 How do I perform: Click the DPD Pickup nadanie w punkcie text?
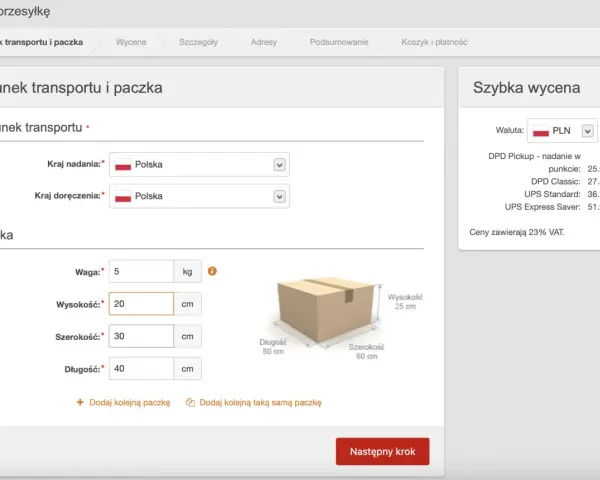[534, 162]
